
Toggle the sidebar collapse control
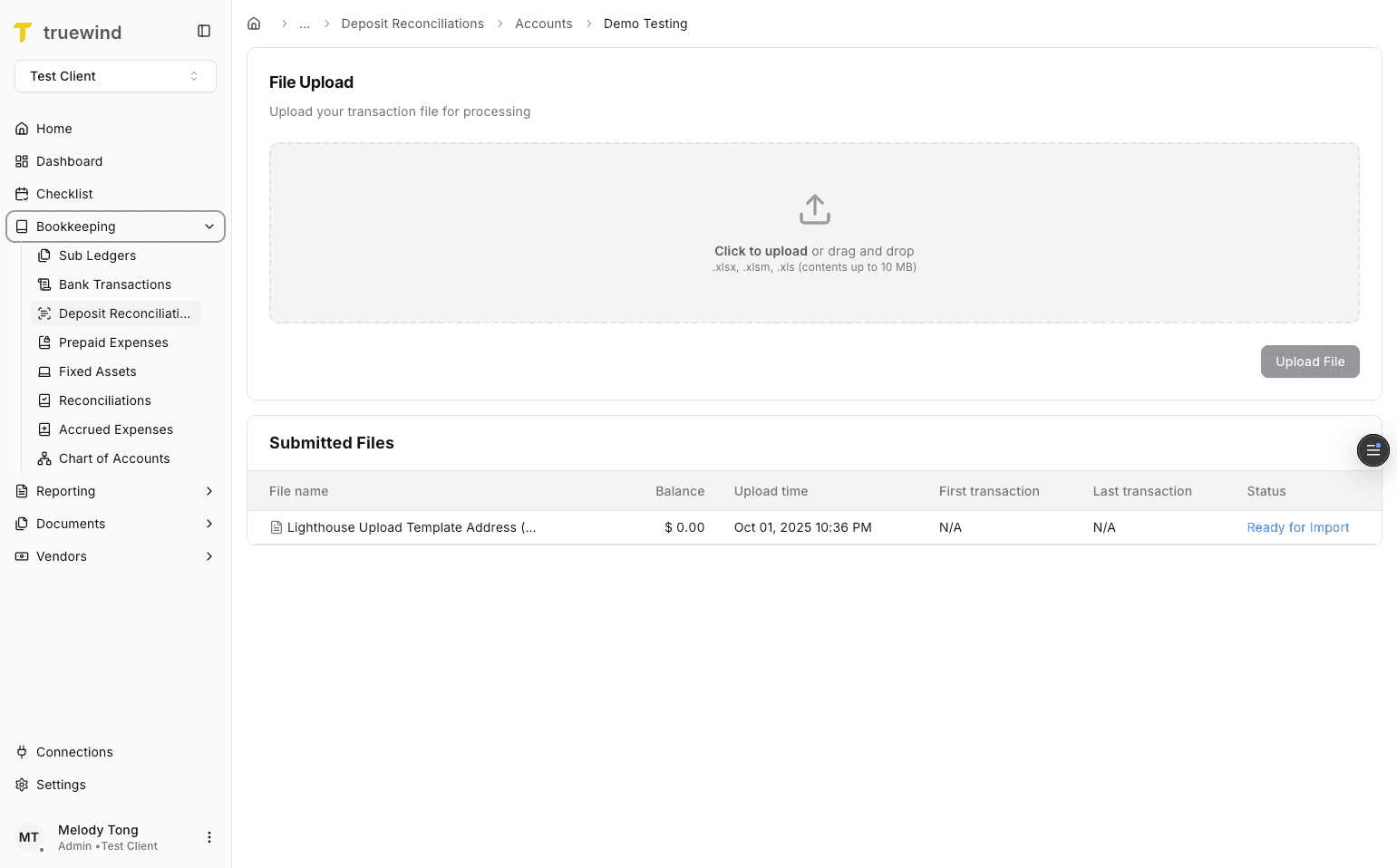coord(203,30)
